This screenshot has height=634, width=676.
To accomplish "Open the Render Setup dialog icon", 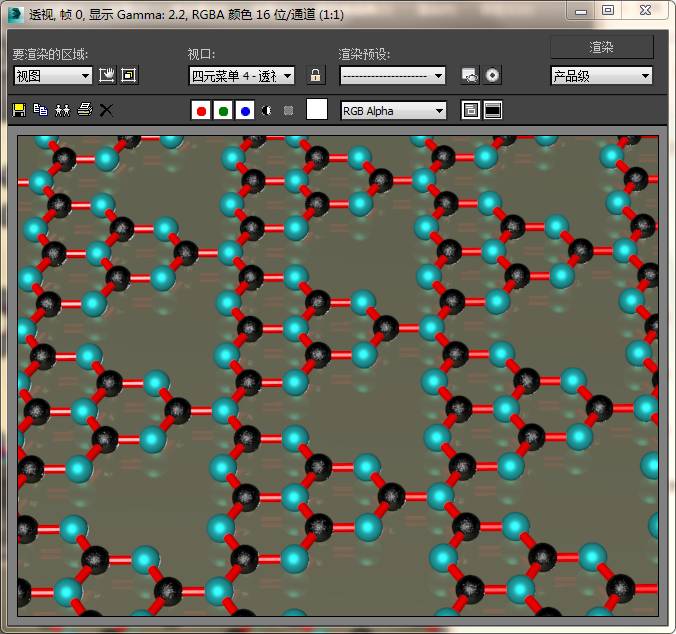I will [x=470, y=75].
